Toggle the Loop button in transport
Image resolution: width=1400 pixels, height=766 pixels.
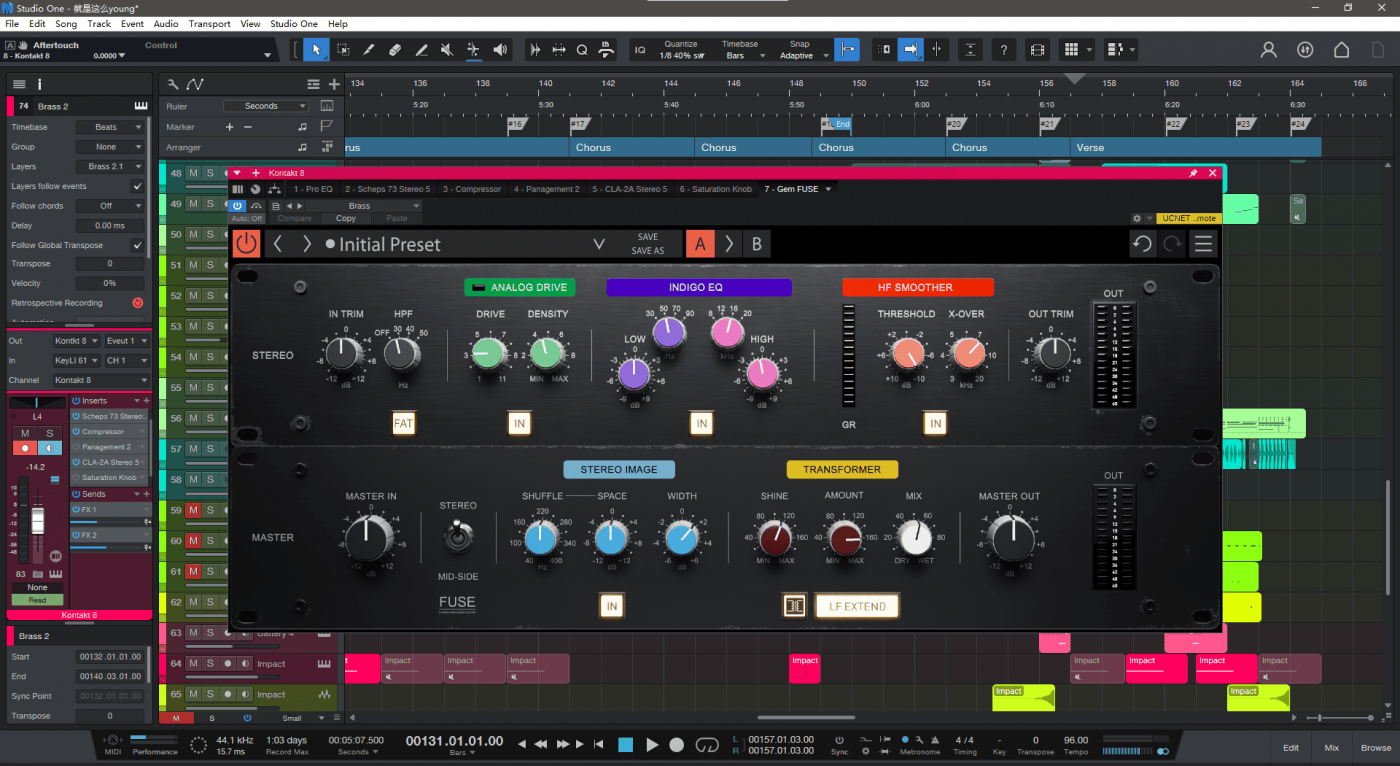click(707, 744)
